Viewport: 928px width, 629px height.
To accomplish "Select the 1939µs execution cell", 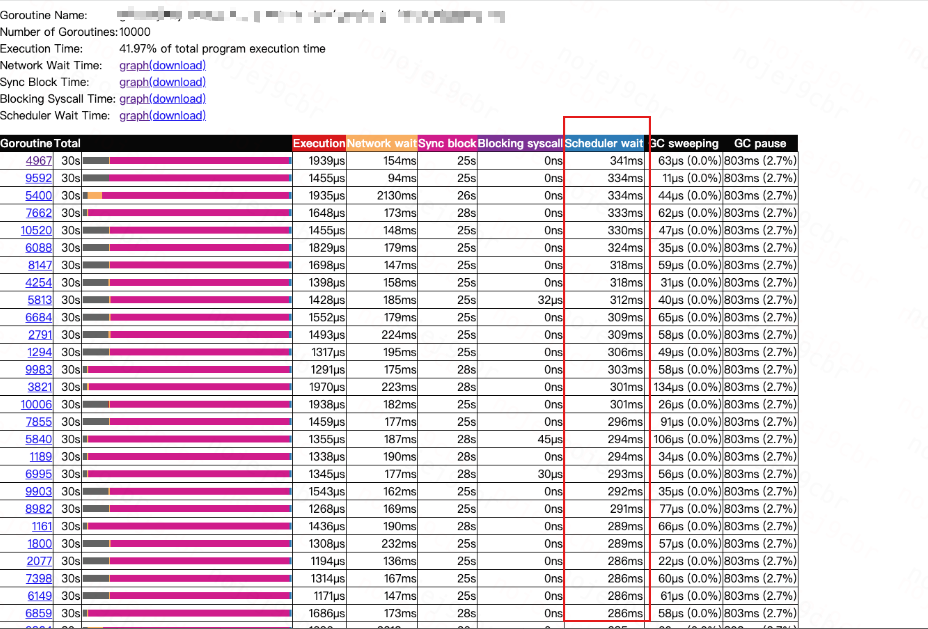I will coord(319,161).
